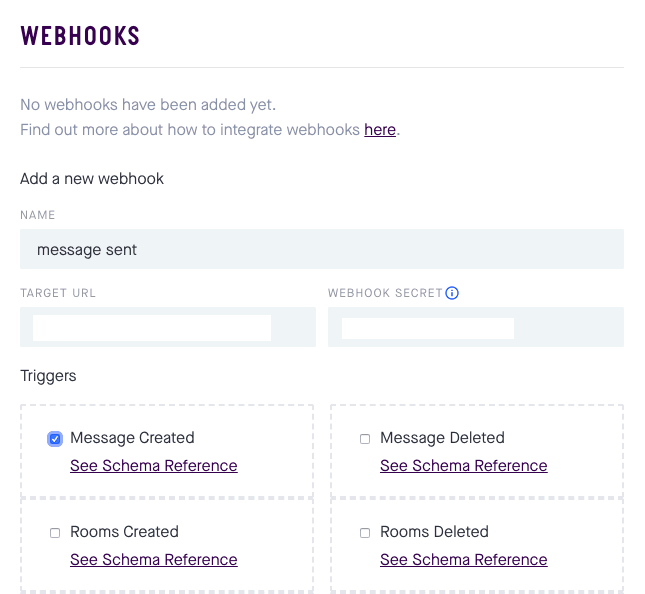The image size is (645, 594).
Task: Tick the Rooms Created checkbox
Action: [x=55, y=533]
